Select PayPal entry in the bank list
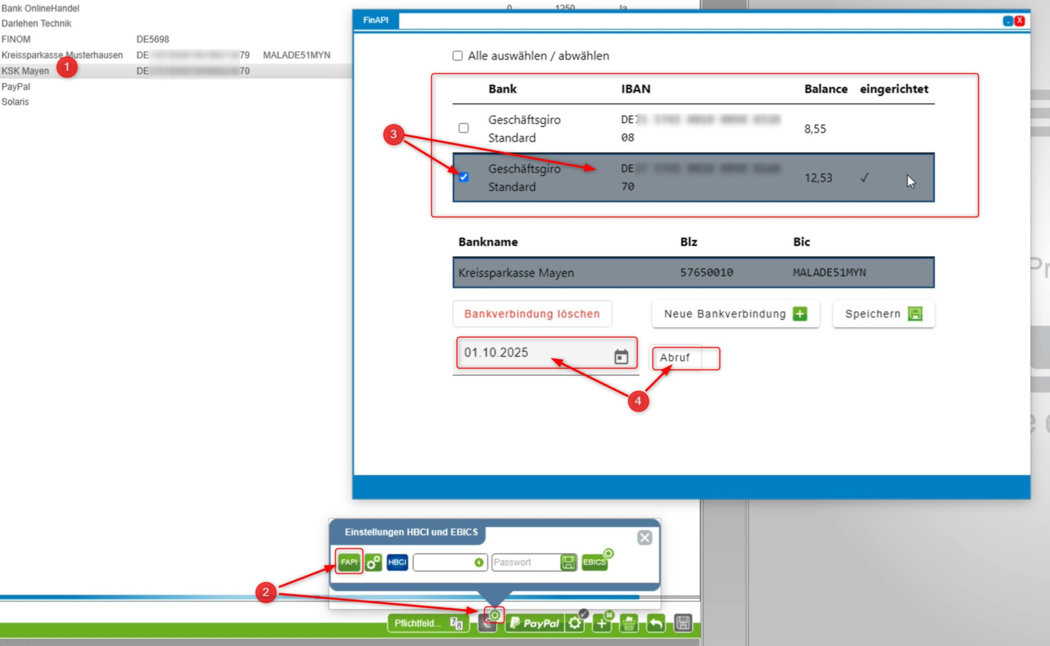1050x646 pixels. 16,87
